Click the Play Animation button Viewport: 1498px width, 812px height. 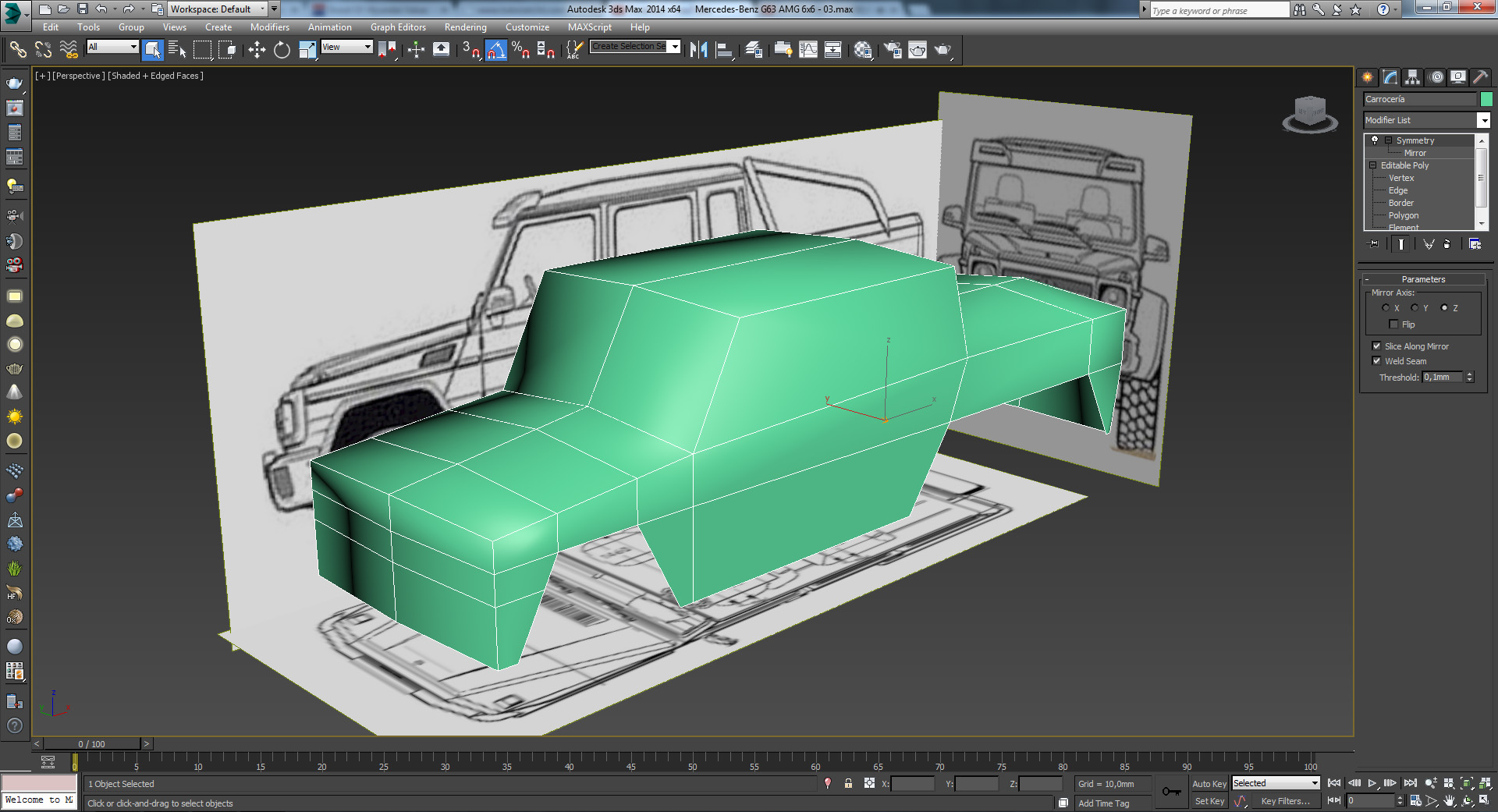point(1372,783)
